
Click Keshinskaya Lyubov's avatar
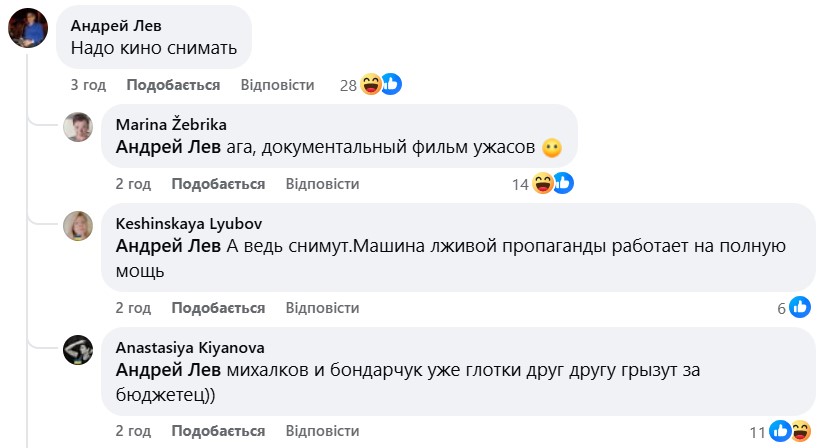pyautogui.click(x=79, y=226)
